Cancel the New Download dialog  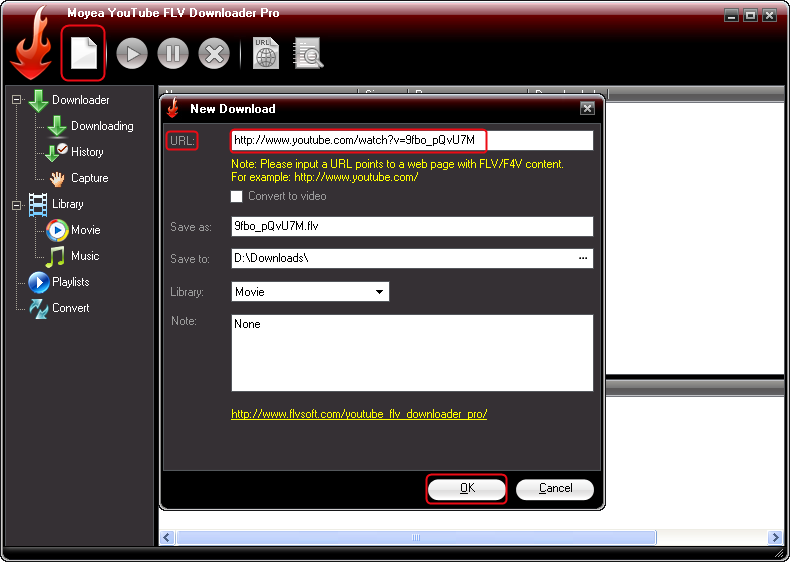pos(555,488)
